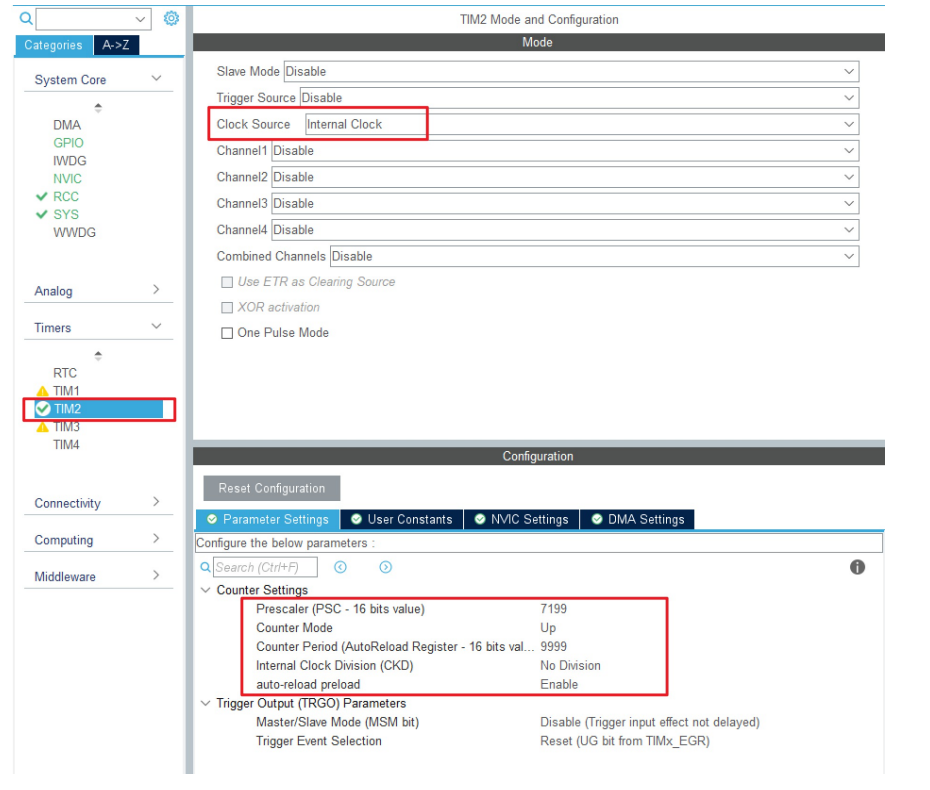Image resolution: width=930 pixels, height=790 pixels.
Task: Switch to the Categories tab
Action: tap(53, 45)
